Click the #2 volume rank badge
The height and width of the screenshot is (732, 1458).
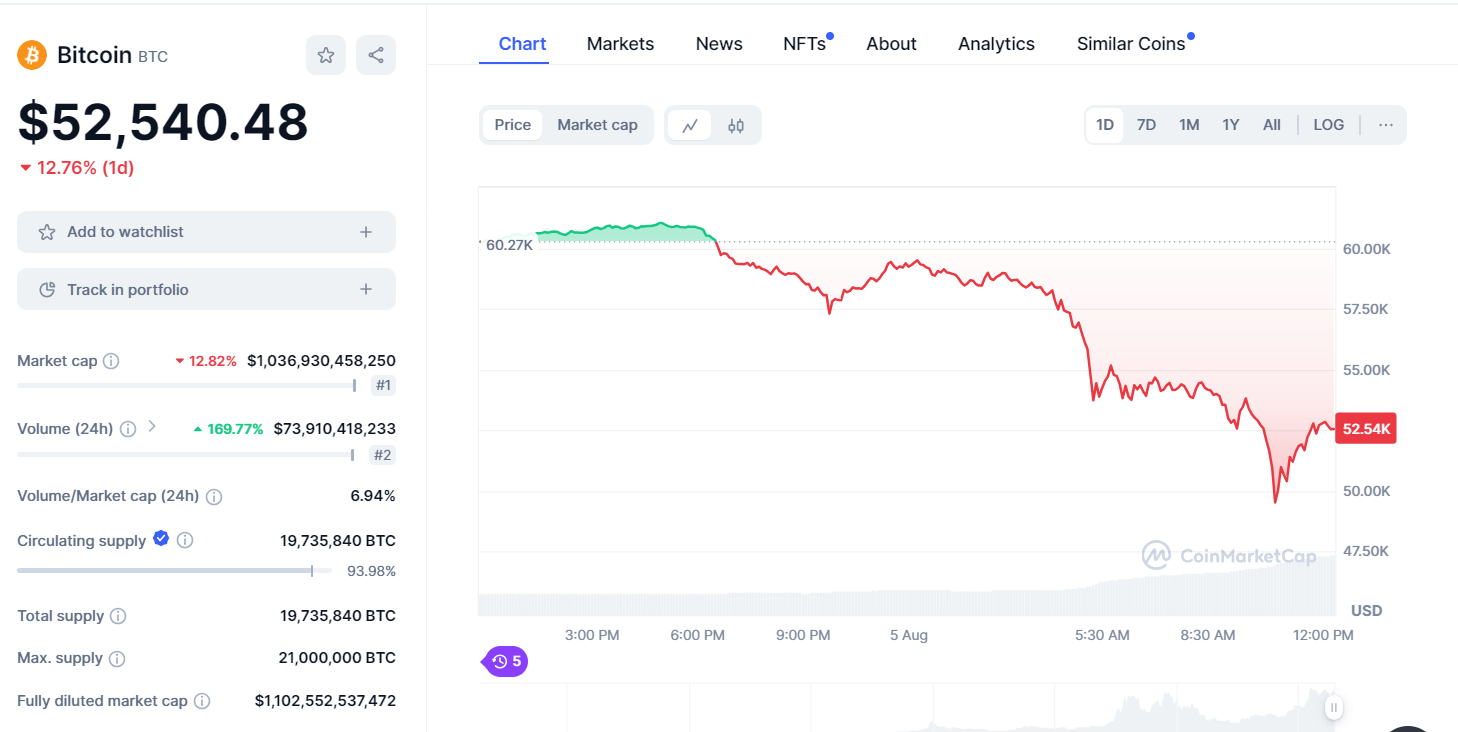(383, 455)
